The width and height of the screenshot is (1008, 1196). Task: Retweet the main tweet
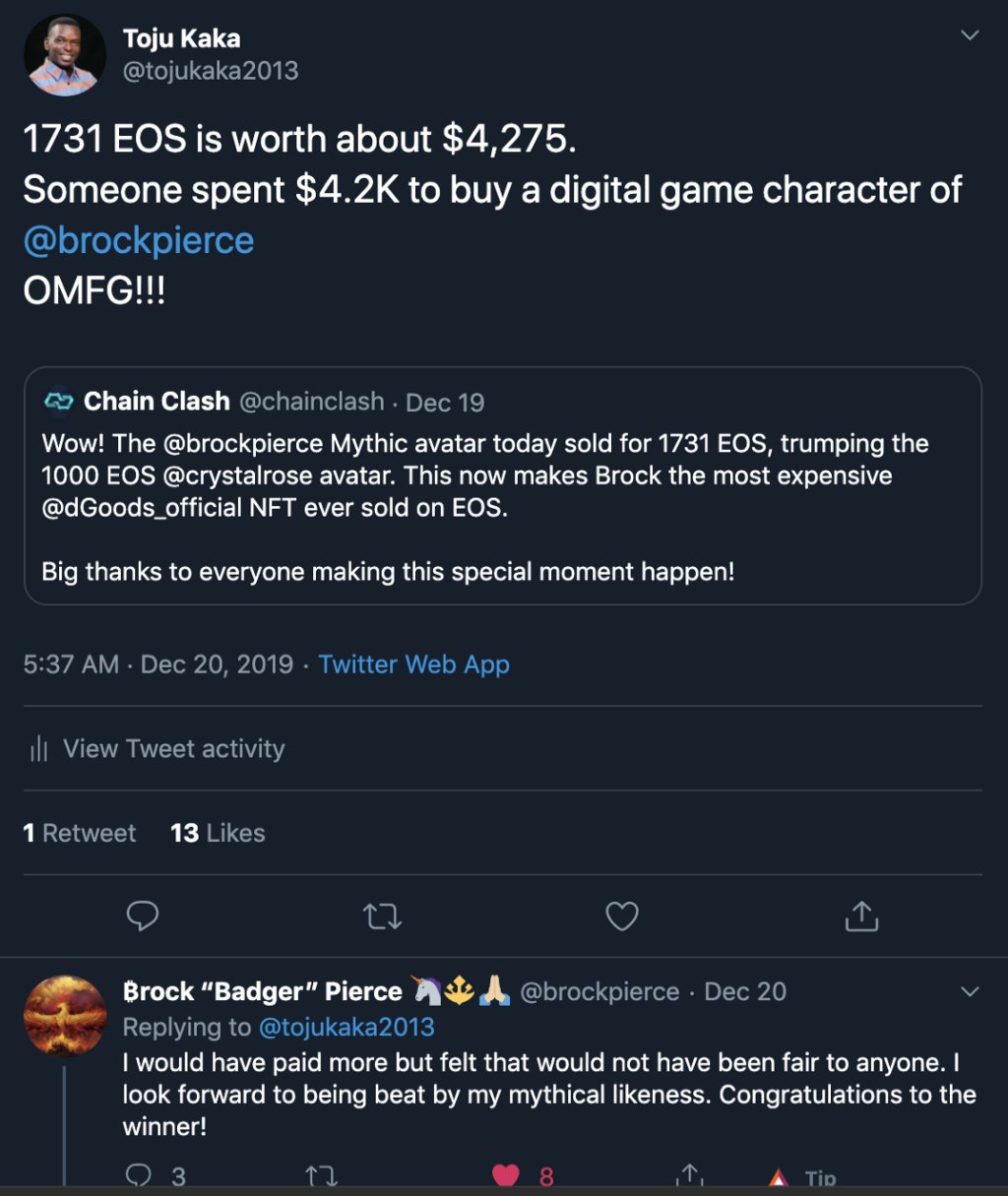(x=382, y=916)
